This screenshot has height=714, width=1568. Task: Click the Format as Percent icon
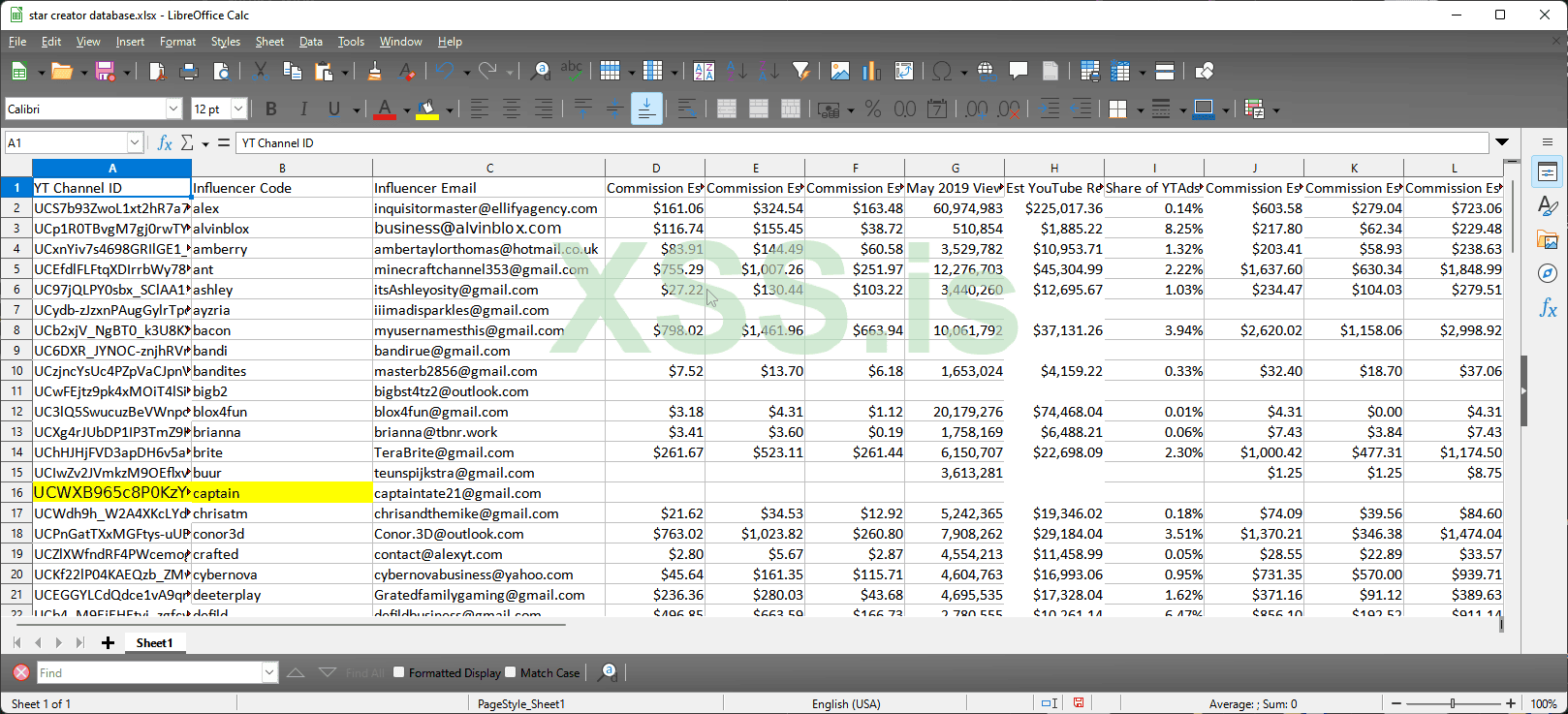coord(873,109)
